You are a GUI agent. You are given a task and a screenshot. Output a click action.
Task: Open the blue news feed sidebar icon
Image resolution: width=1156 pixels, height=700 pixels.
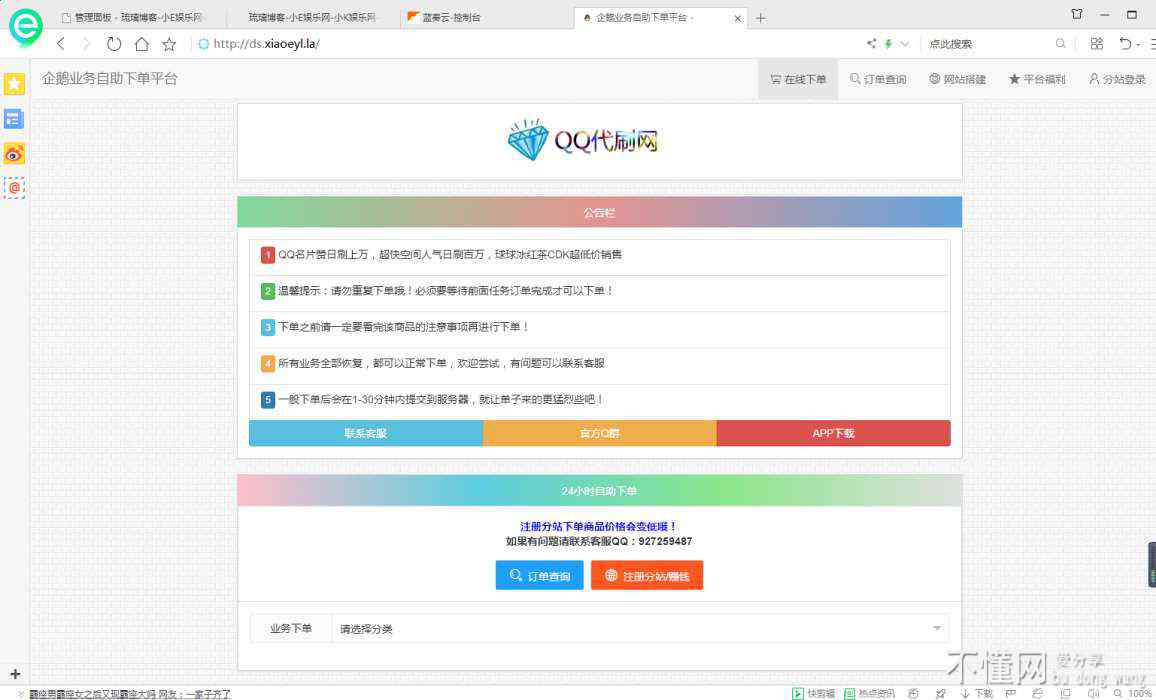point(14,119)
